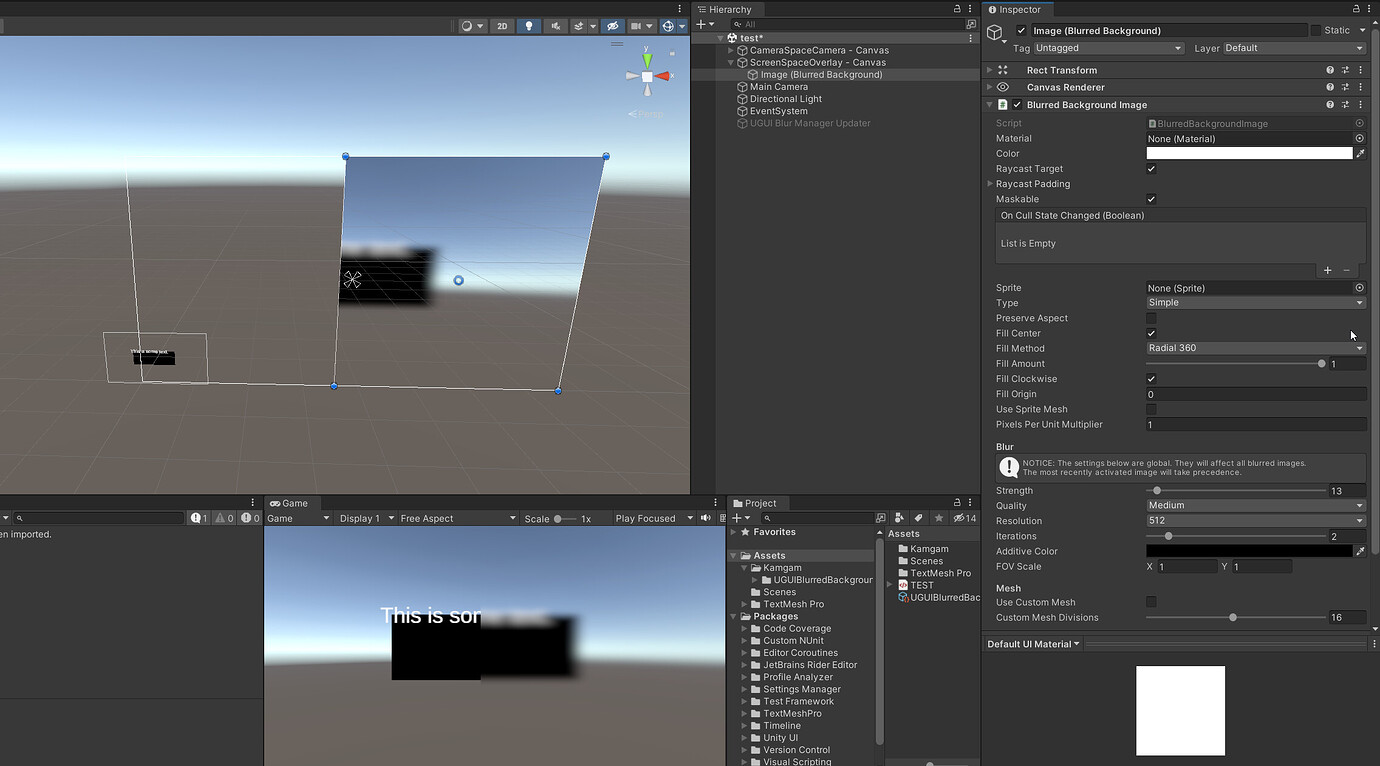Mute Scene view audio speaker icon
The height and width of the screenshot is (766, 1380).
pyautogui.click(x=554, y=25)
